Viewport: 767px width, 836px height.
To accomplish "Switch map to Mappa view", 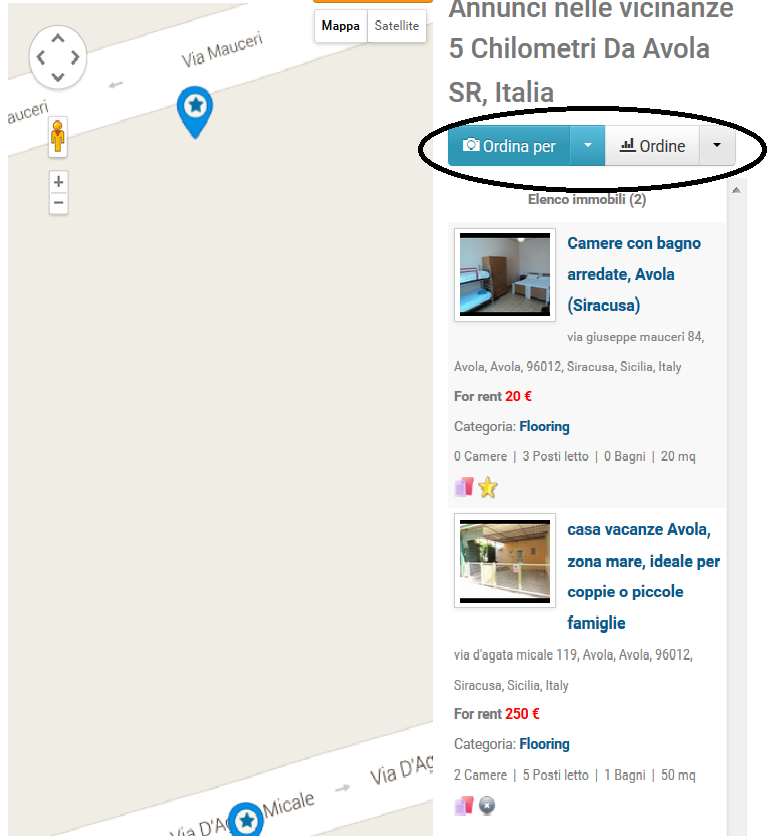I will [341, 26].
